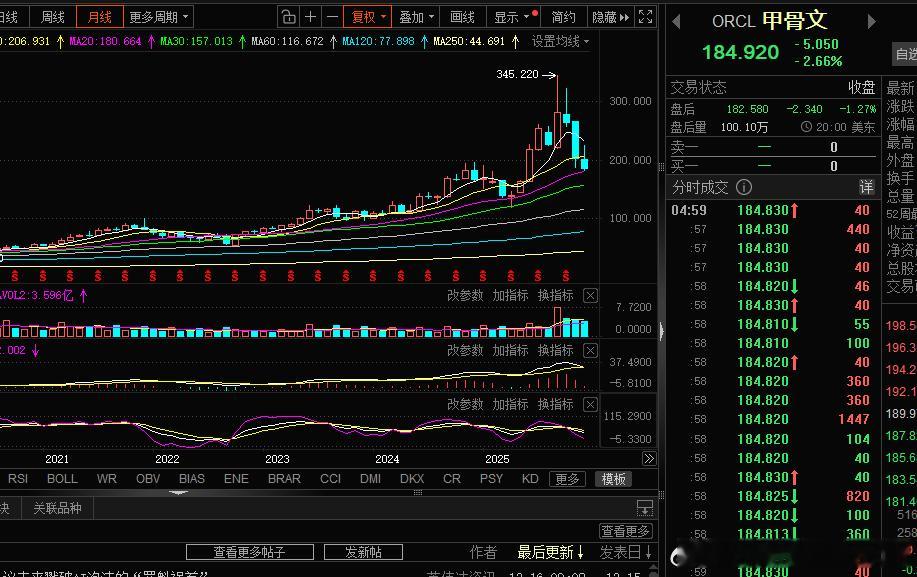Open 显示 display dropdown

[x=512, y=17]
